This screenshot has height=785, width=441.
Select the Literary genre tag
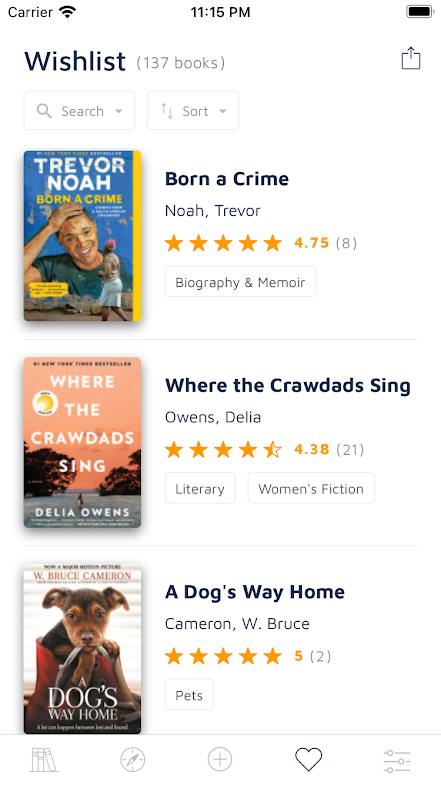(200, 488)
